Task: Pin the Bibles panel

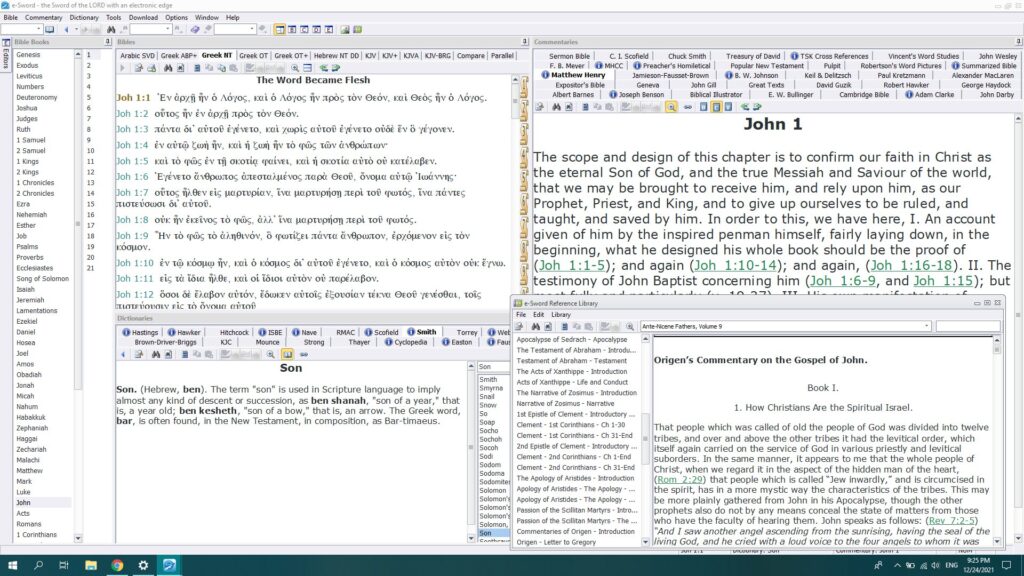Action: (x=524, y=42)
